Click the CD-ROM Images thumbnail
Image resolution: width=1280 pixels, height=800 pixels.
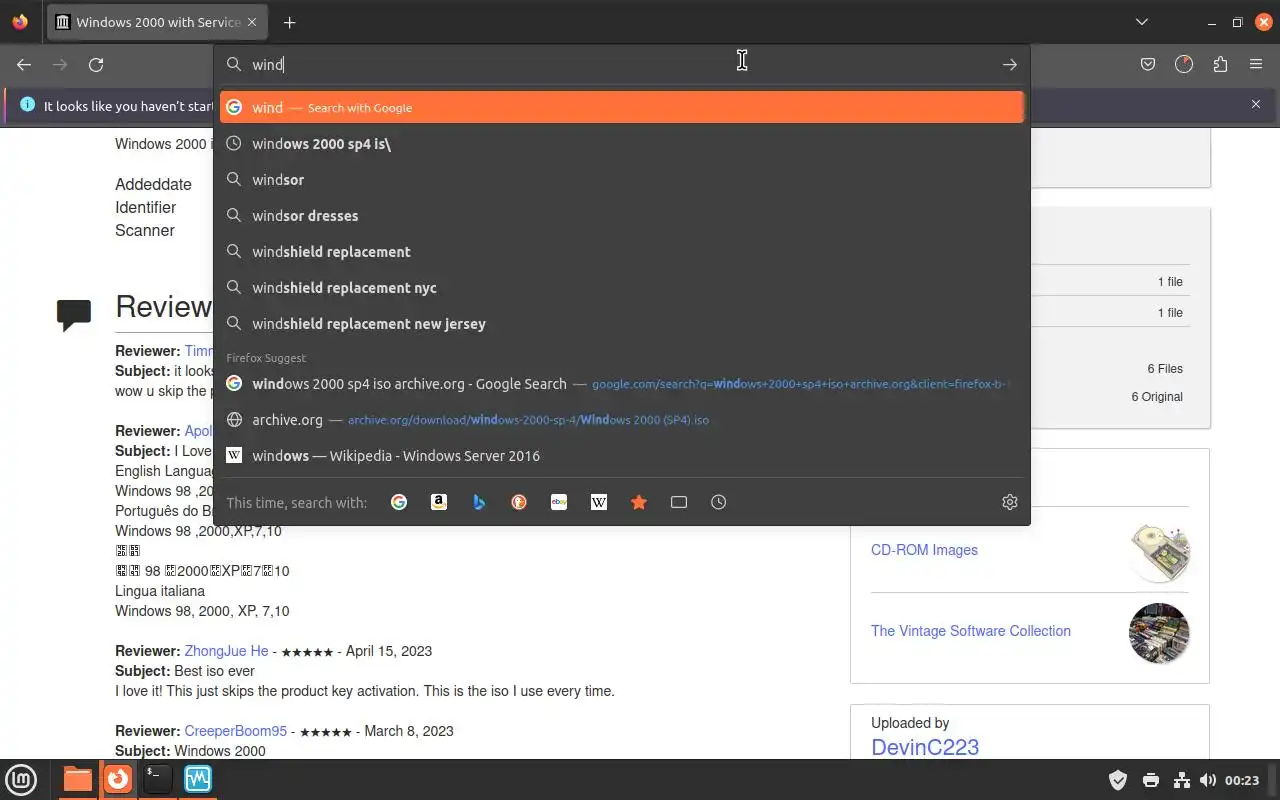pos(1159,552)
